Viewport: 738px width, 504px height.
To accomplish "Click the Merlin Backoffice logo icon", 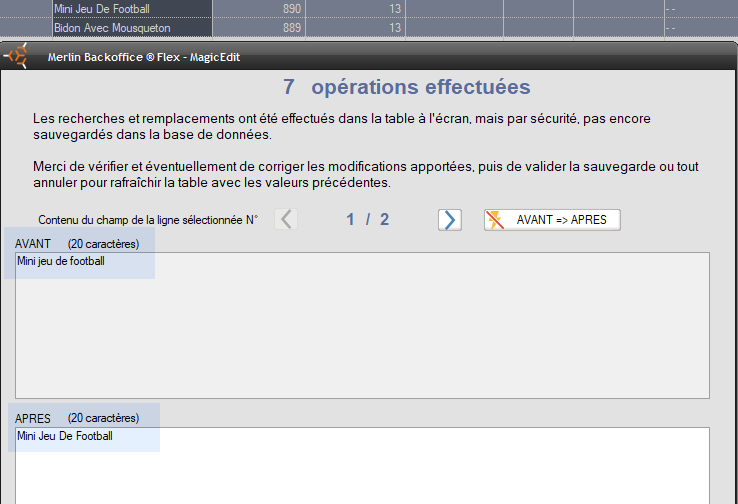I will [x=17, y=57].
